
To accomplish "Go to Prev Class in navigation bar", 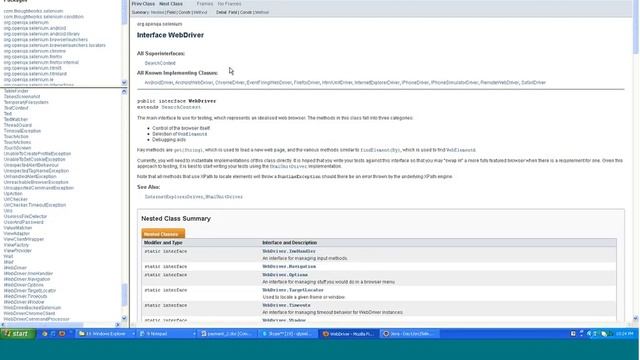I will (x=143, y=4).
